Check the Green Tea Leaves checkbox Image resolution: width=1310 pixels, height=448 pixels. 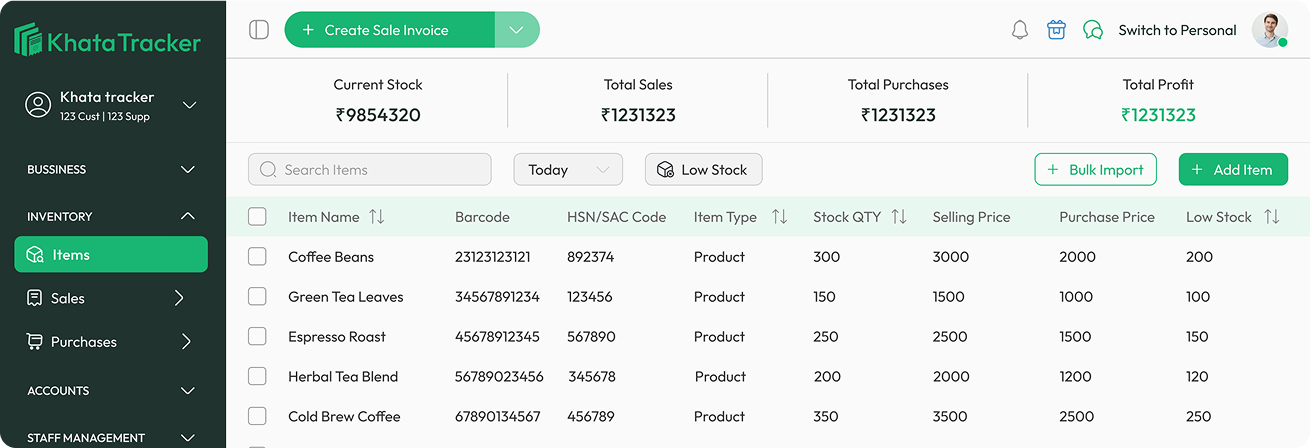[257, 296]
